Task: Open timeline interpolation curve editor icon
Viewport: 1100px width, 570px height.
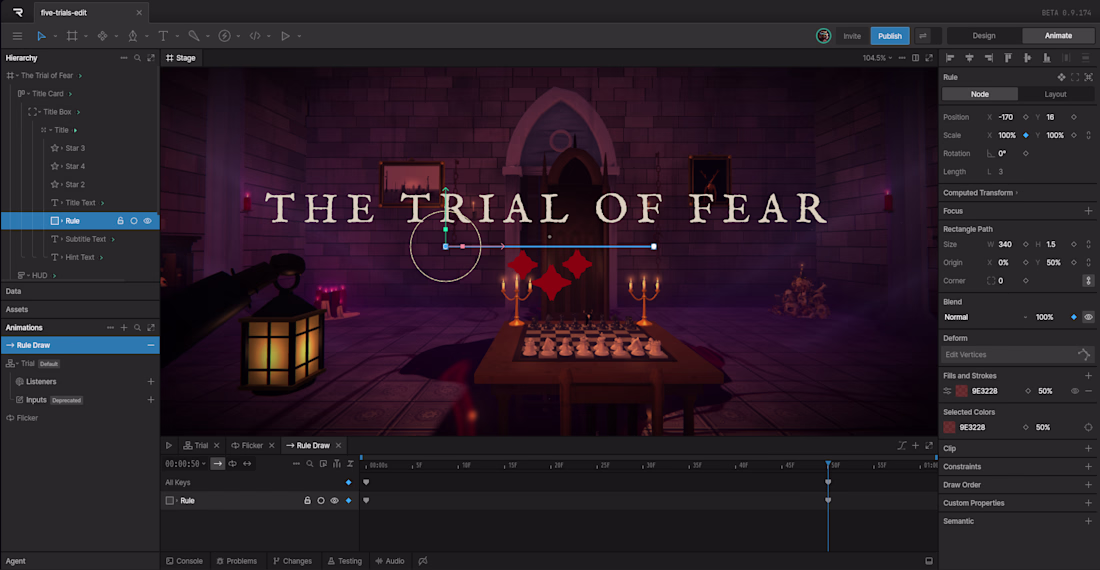Action: [x=901, y=445]
